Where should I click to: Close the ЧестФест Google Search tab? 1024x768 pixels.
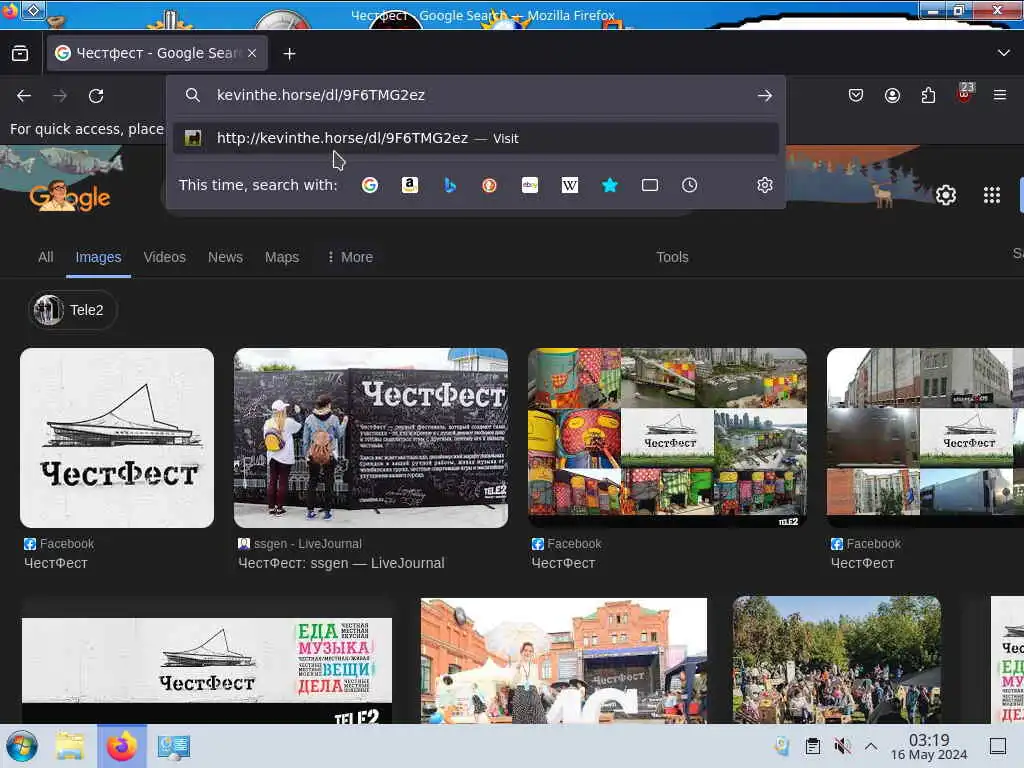252,53
